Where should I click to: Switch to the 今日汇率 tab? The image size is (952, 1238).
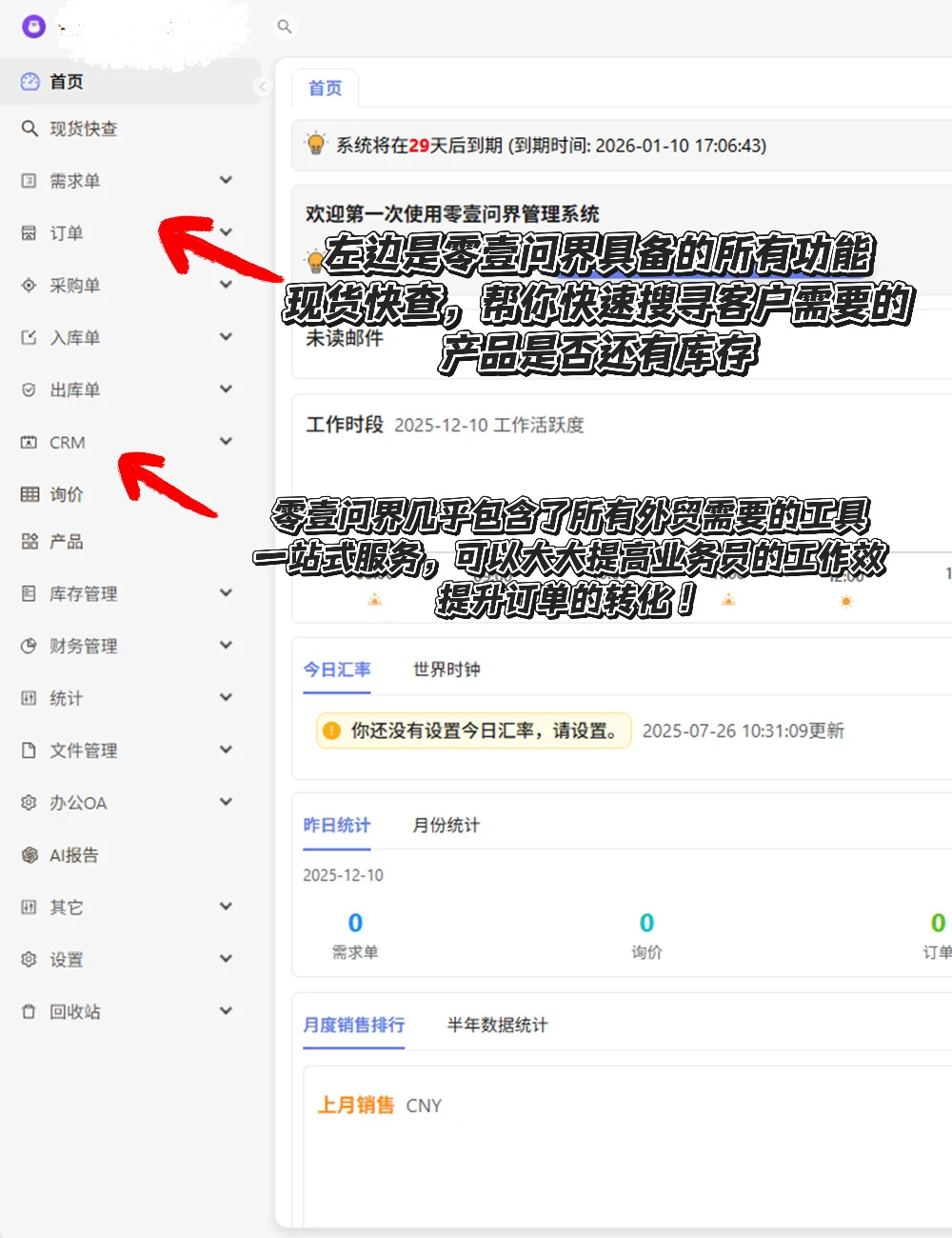pos(337,670)
